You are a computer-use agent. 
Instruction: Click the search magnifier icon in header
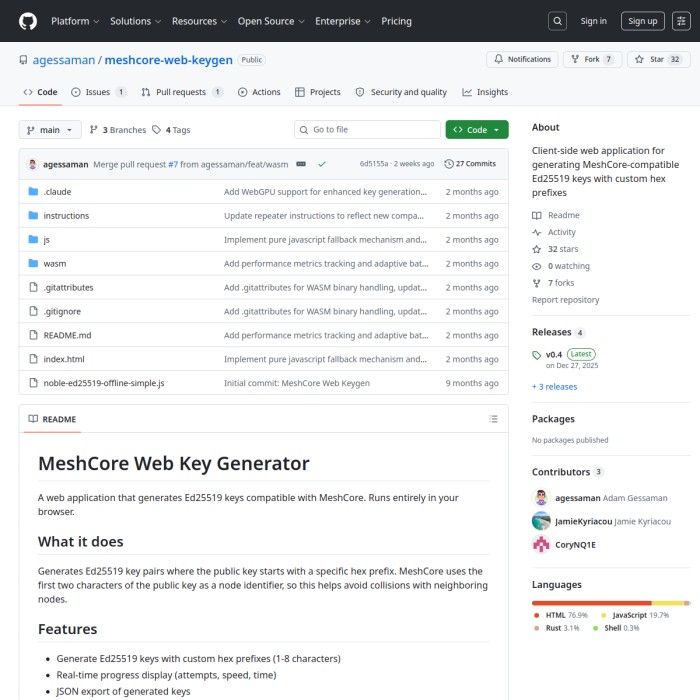tap(557, 21)
